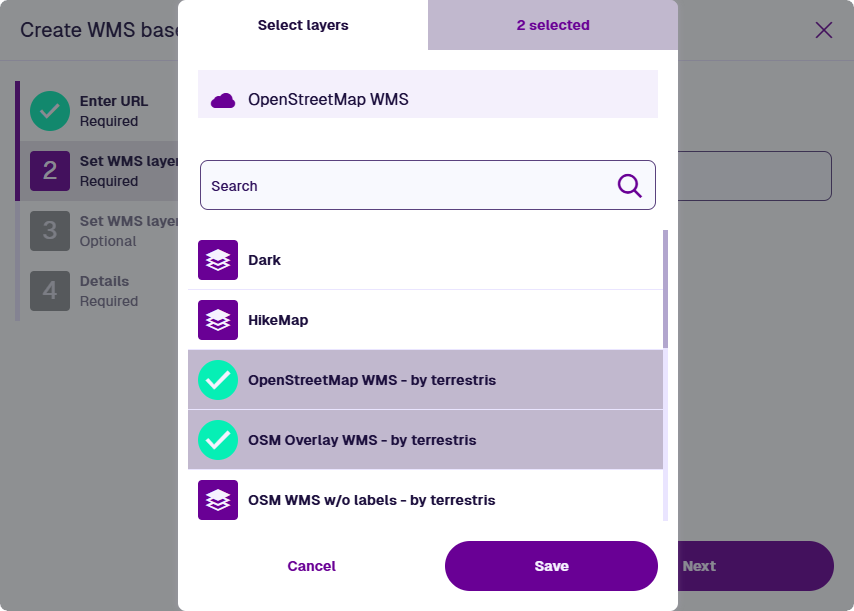Click the Cancel link
The height and width of the screenshot is (611, 854).
(x=311, y=566)
